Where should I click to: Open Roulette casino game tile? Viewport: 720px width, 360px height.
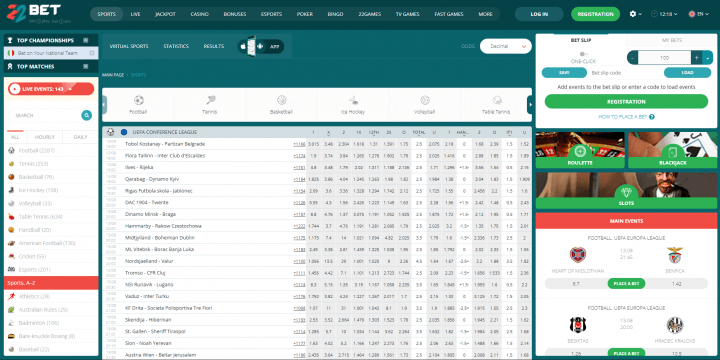tap(580, 150)
